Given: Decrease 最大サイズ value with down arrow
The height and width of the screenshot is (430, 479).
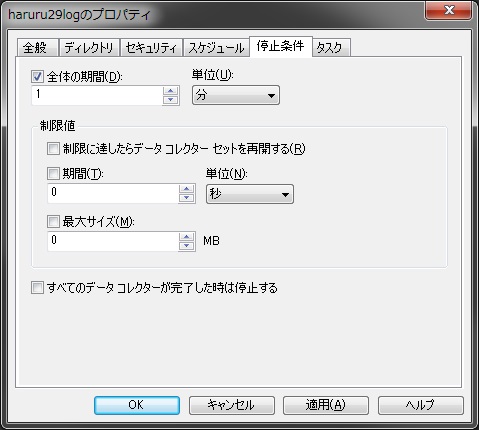Looking at the screenshot, I should pyautogui.click(x=186, y=246).
